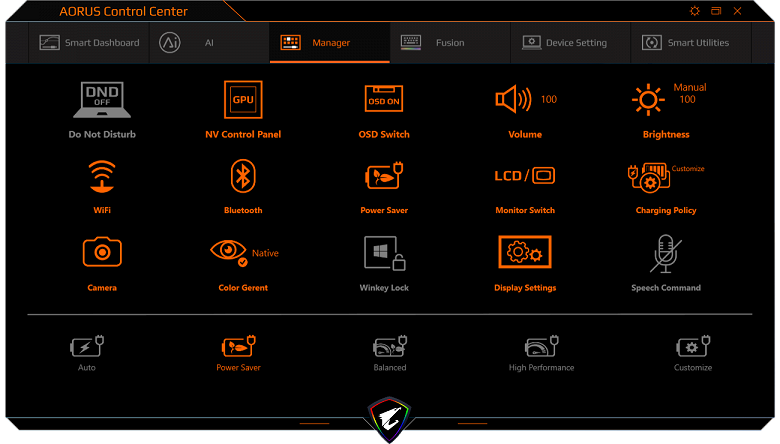Open the Device Setting tab

click(571, 43)
